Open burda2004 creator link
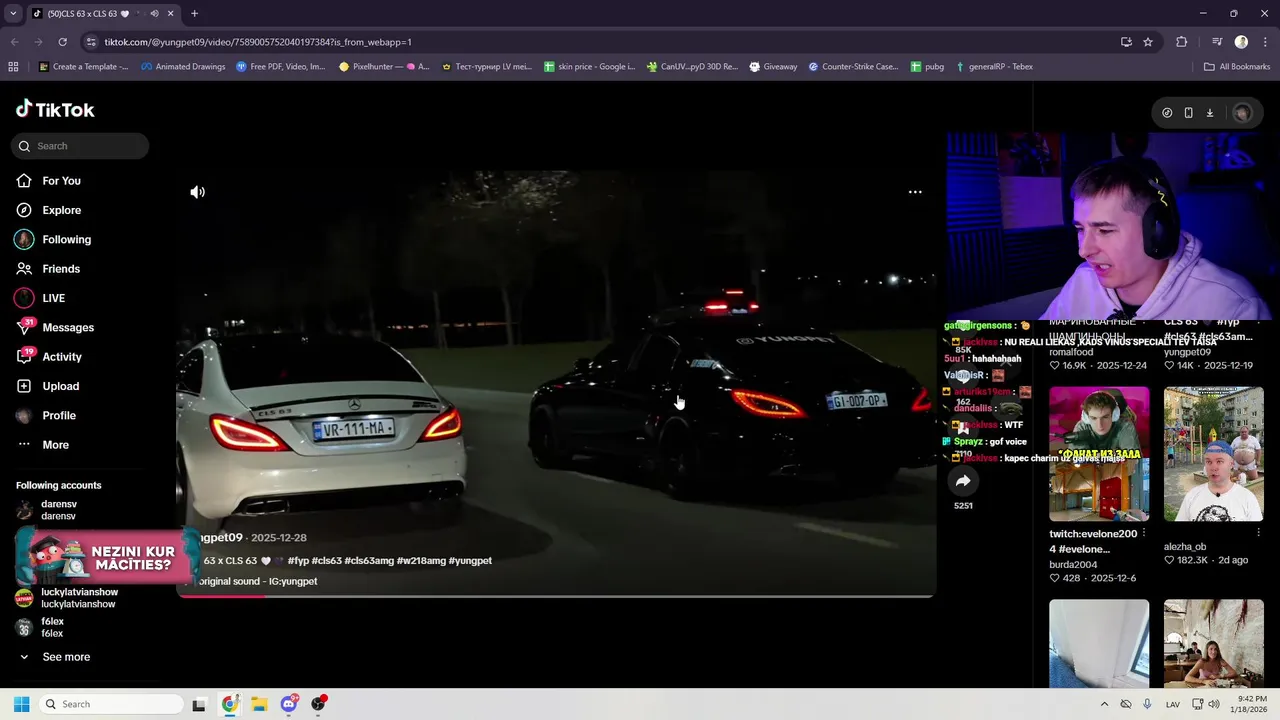 pos(1073,565)
